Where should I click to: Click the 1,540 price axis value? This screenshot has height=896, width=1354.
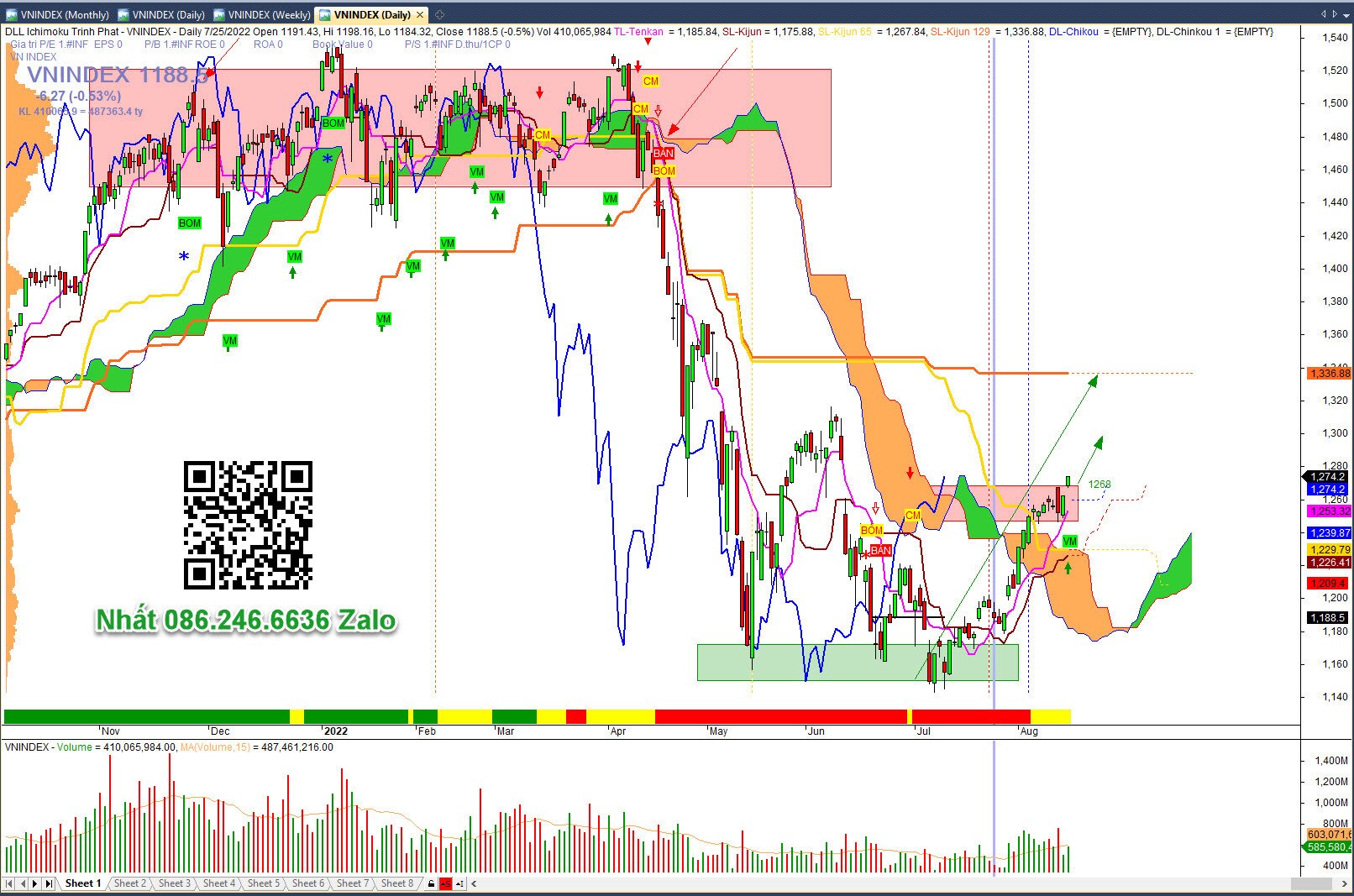coord(1335,38)
